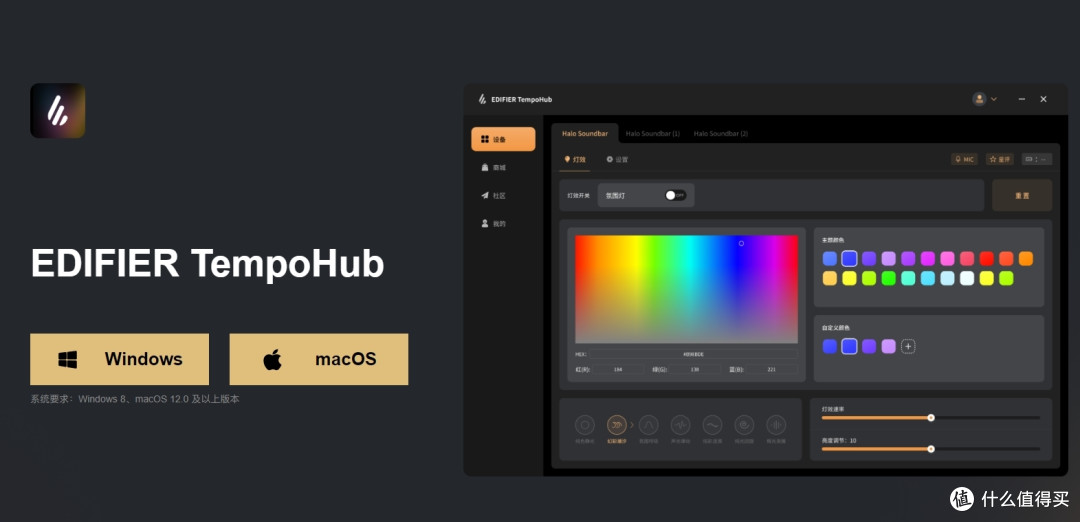1080x522 pixels.
Task: Click the EDIFIER TempoHub heading
Action: pyautogui.click(x=207, y=264)
